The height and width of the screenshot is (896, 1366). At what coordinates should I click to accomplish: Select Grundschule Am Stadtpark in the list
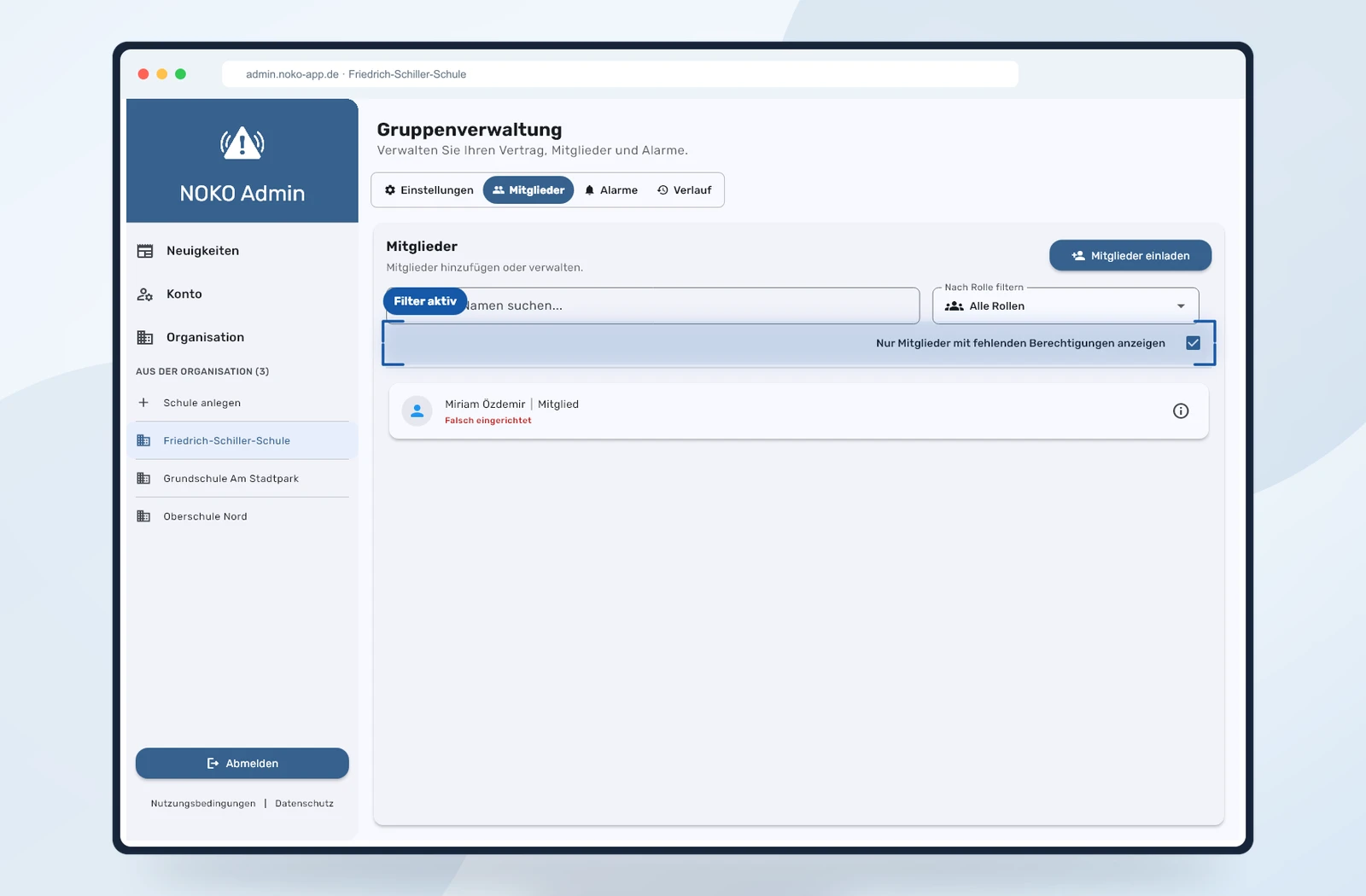click(242, 479)
